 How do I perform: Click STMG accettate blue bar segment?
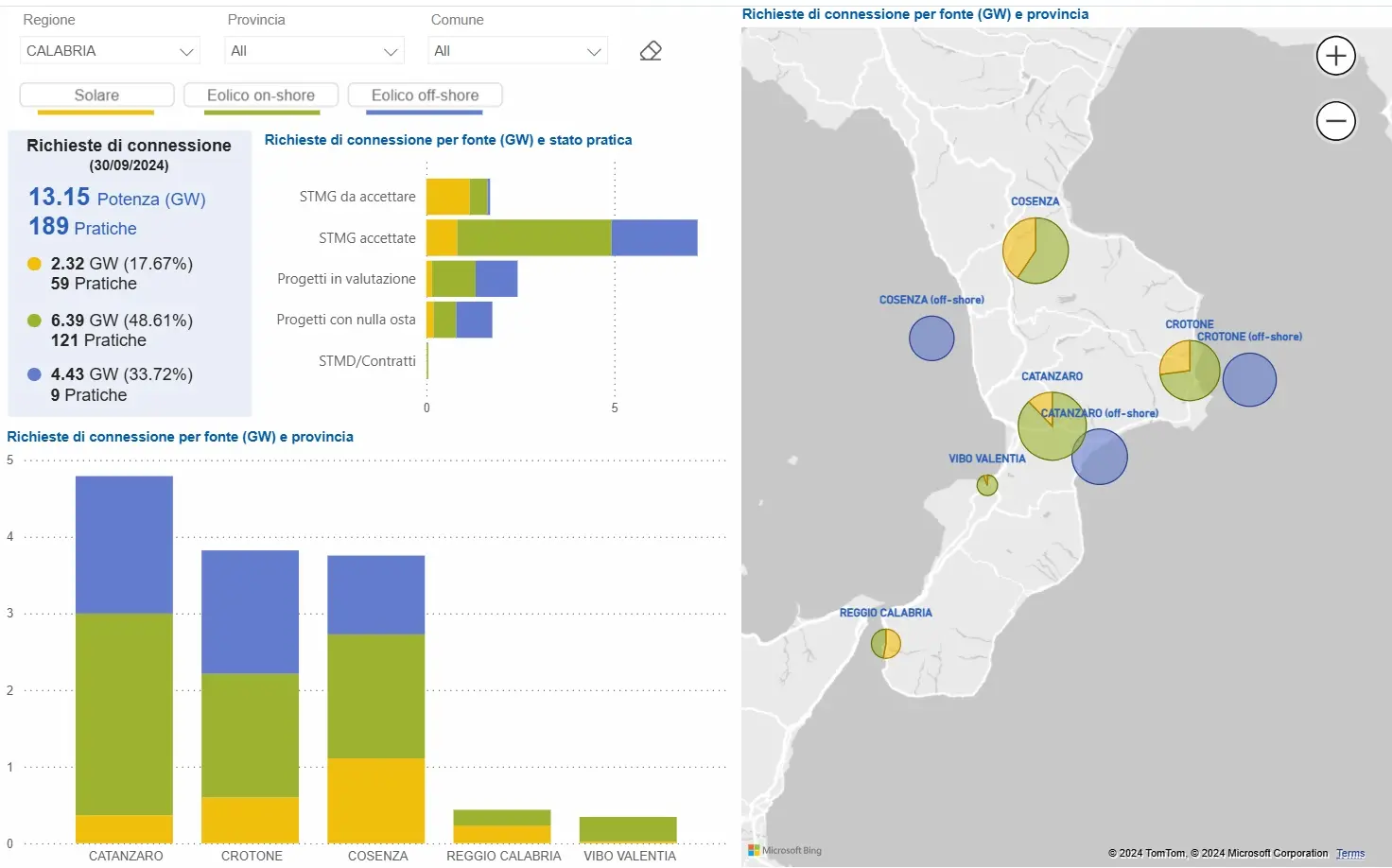click(654, 237)
